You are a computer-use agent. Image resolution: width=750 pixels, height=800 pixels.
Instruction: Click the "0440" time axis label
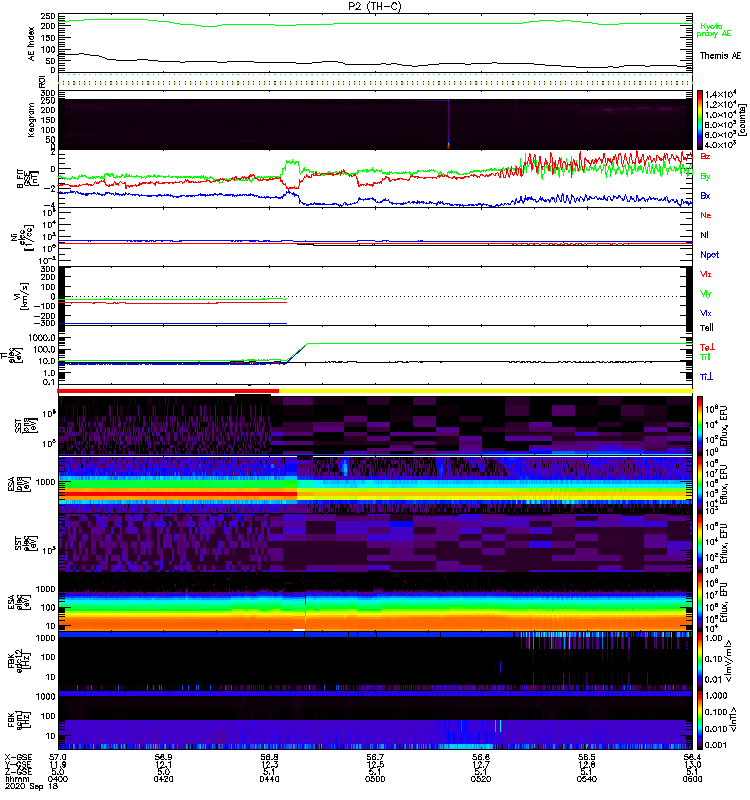click(x=269, y=779)
